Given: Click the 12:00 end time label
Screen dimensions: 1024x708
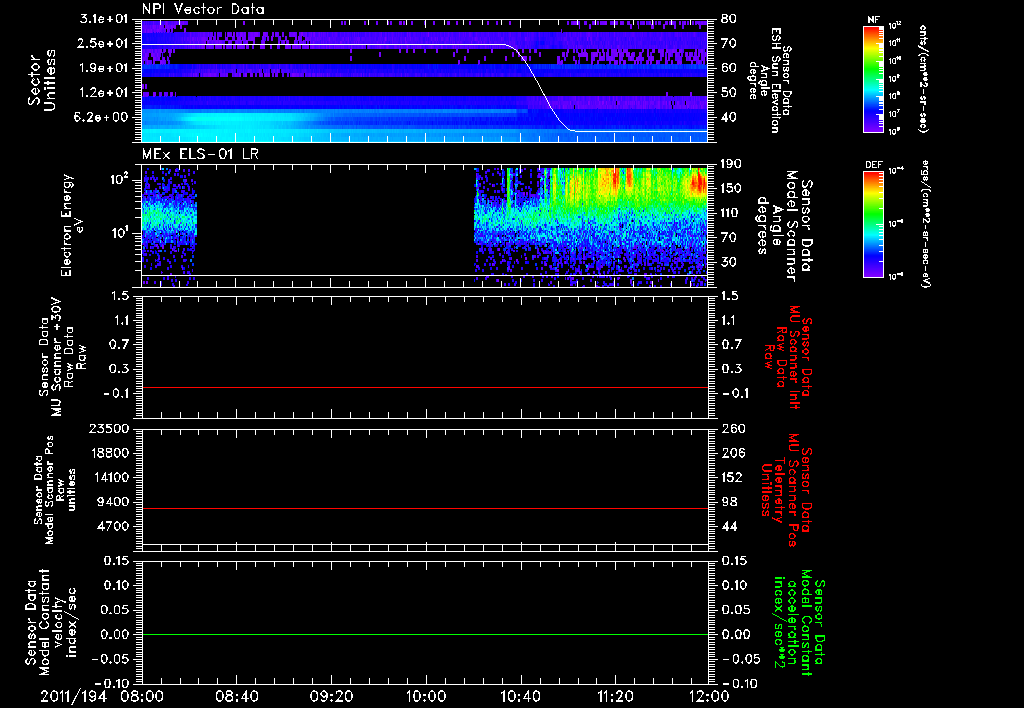Looking at the screenshot, I should pyautogui.click(x=708, y=695).
